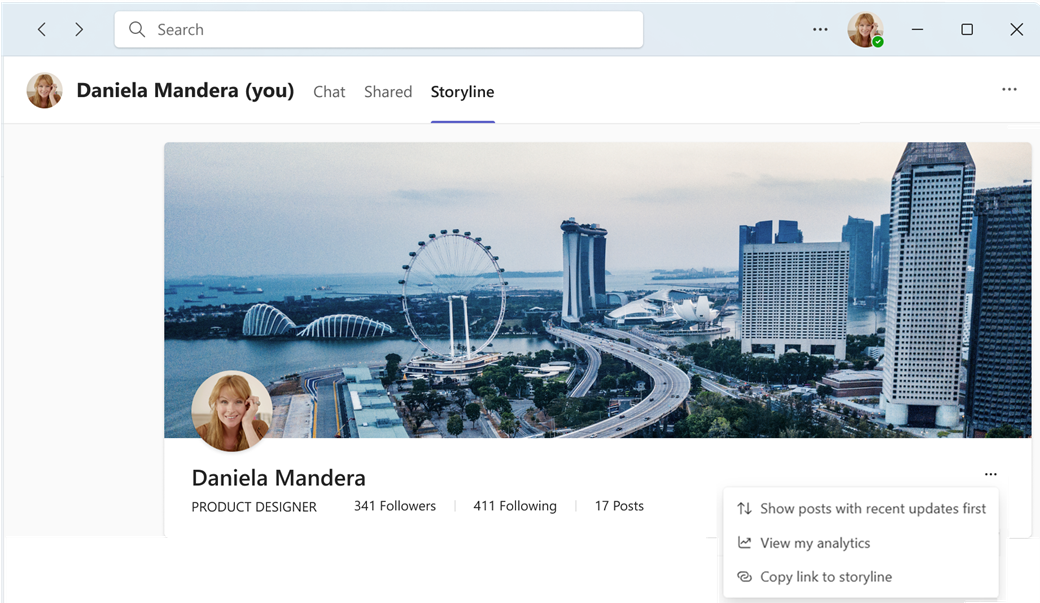Open account menu via top-right profile picture
Viewport: 1040px width, 603px height.
pos(864,30)
